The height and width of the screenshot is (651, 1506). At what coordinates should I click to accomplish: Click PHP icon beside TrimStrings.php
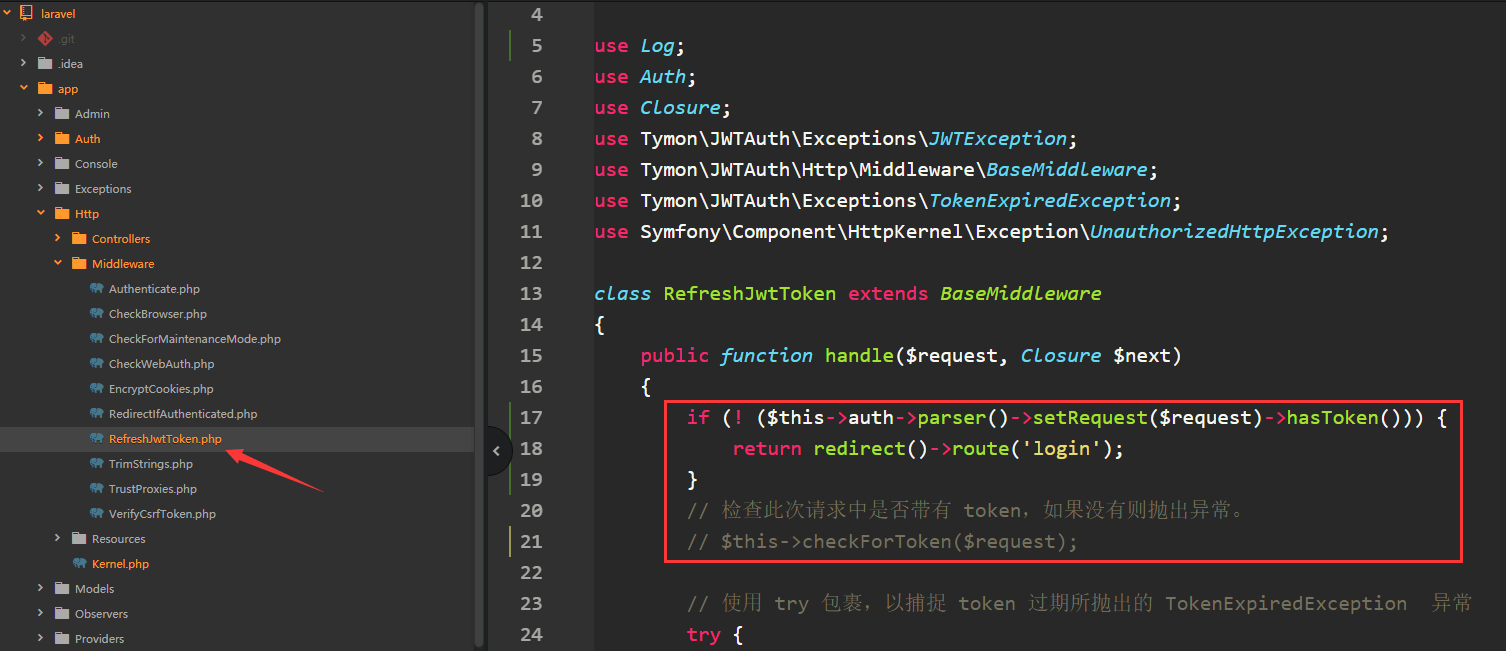click(x=96, y=463)
